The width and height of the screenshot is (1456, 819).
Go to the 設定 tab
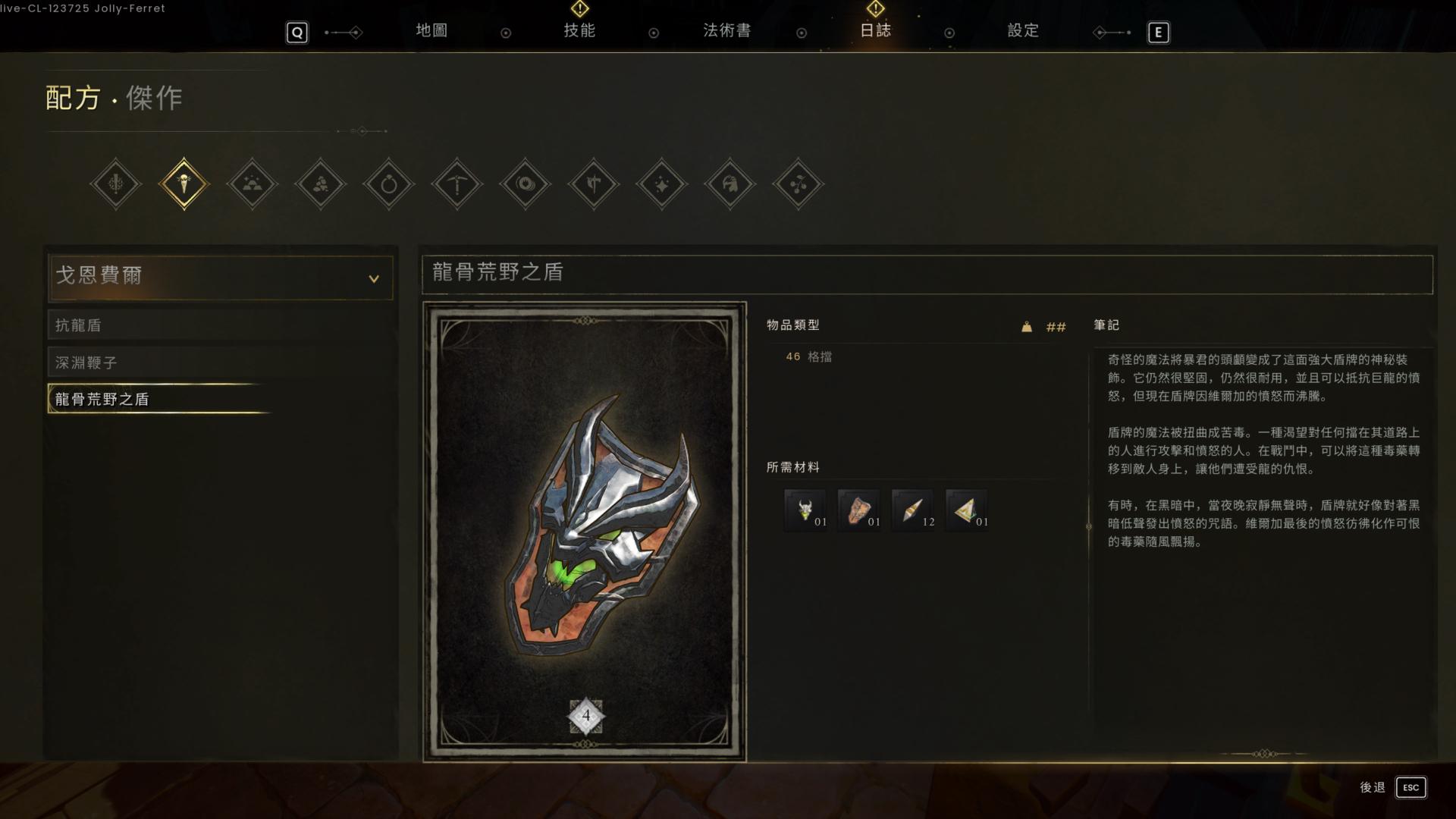pyautogui.click(x=1023, y=30)
